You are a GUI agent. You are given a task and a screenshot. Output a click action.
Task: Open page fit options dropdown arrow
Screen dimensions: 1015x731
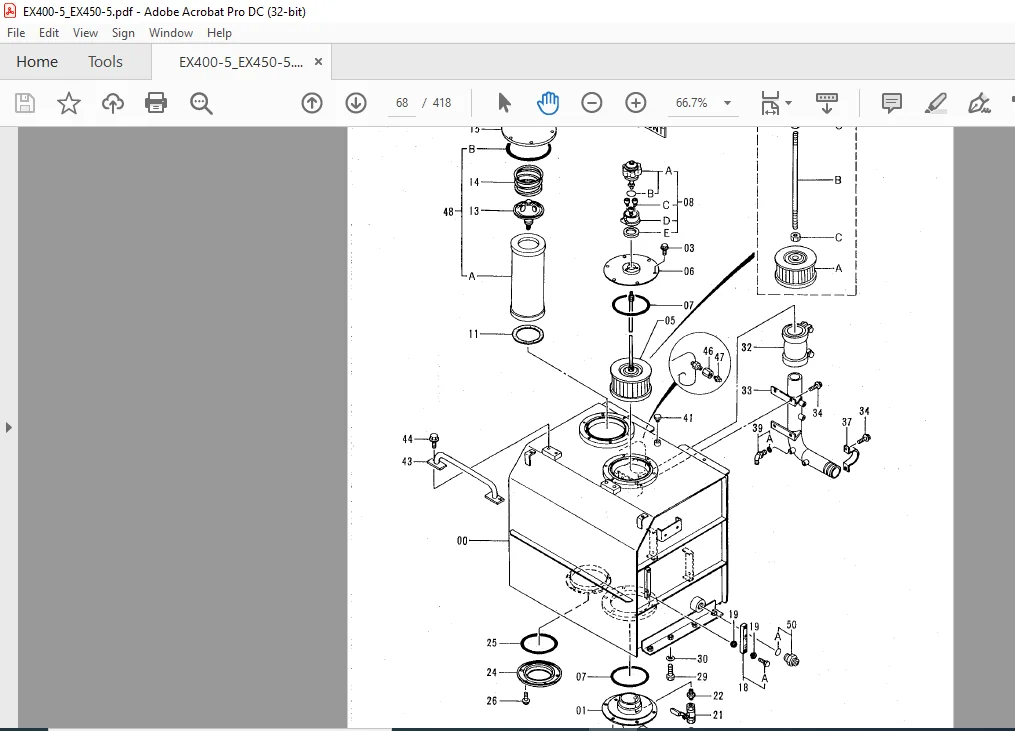point(788,103)
